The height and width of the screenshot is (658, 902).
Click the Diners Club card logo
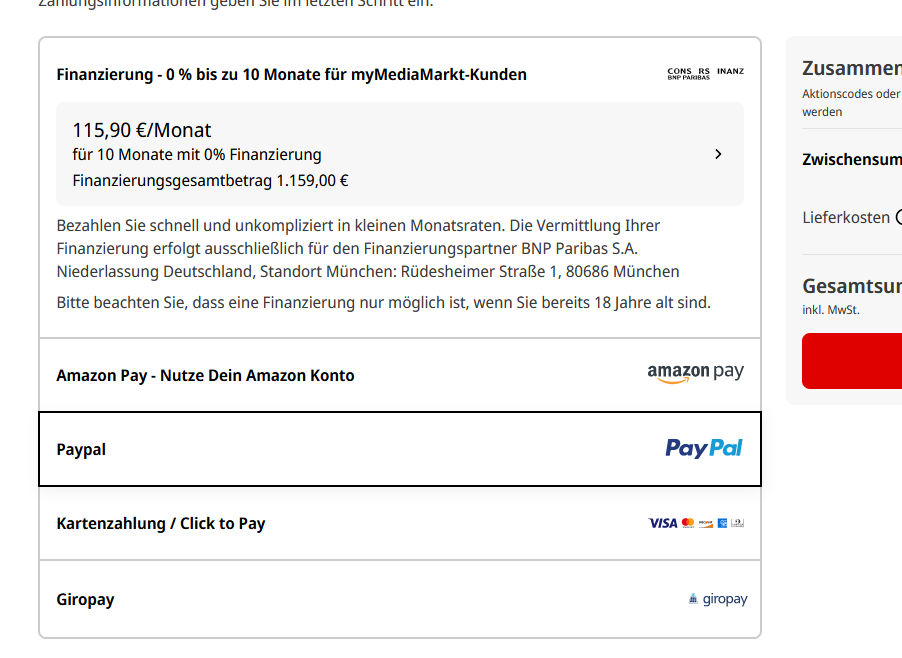point(737,523)
